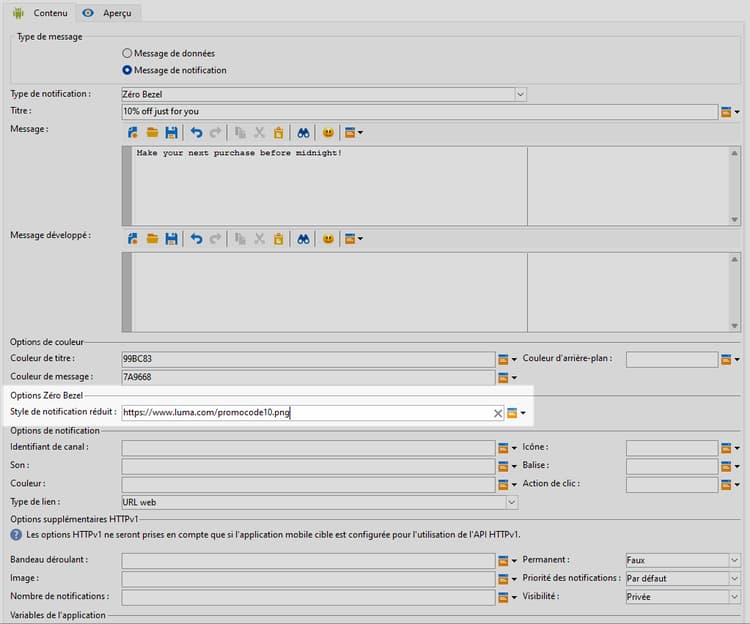Open personalization menu for Identifiant de canal
The image size is (750, 624).
[507, 448]
